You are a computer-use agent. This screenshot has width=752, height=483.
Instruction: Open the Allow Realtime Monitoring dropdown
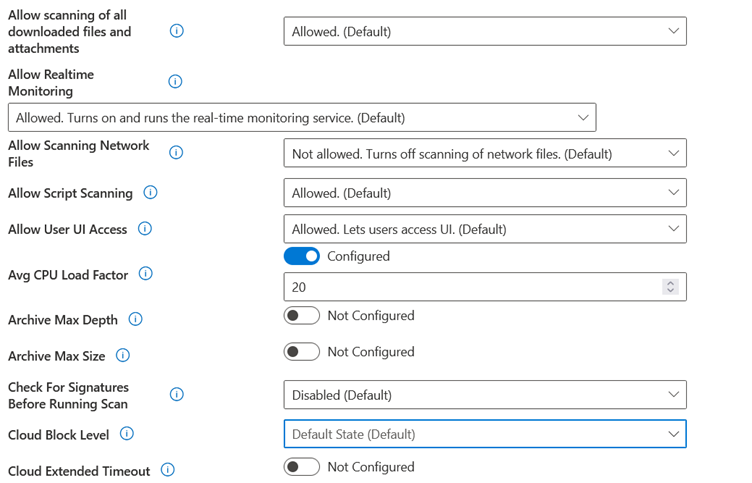302,118
